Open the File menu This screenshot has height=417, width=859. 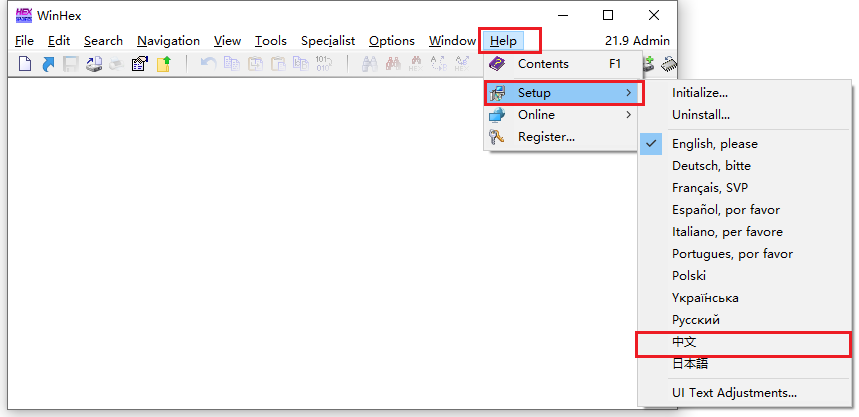25,41
